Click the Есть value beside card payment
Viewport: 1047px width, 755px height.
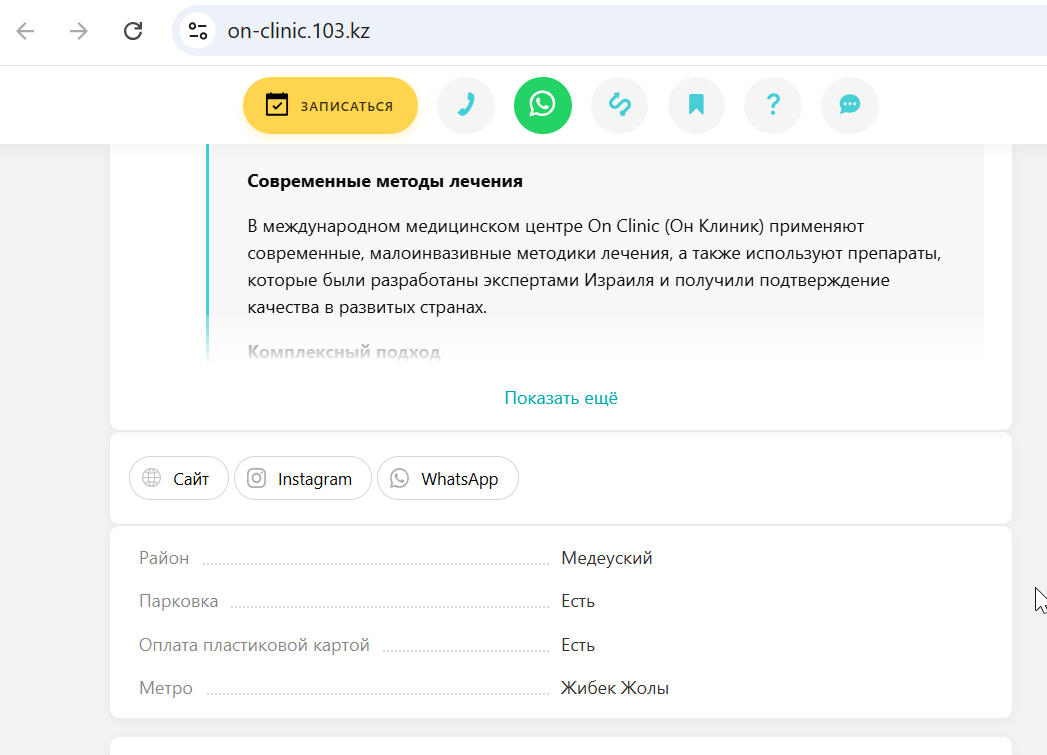(578, 645)
